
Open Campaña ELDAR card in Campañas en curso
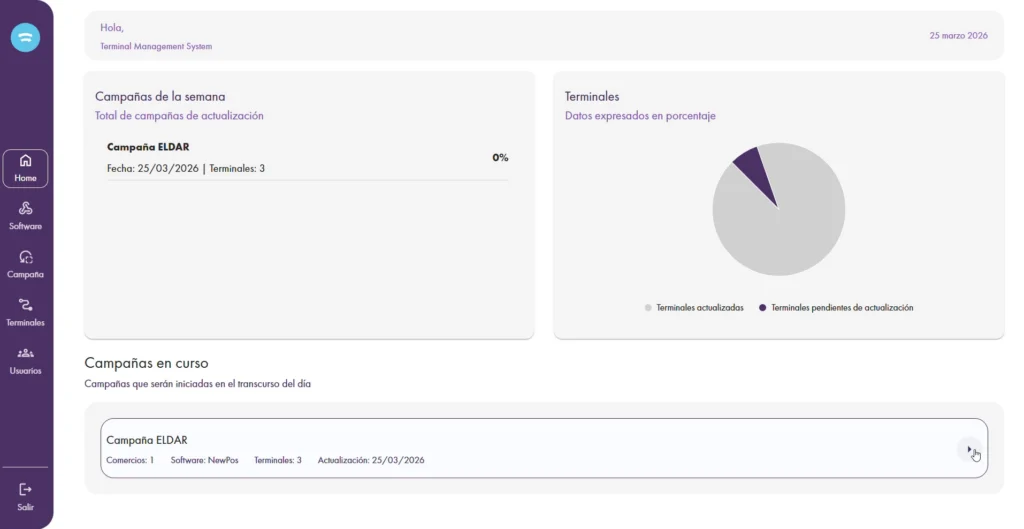coord(544,448)
